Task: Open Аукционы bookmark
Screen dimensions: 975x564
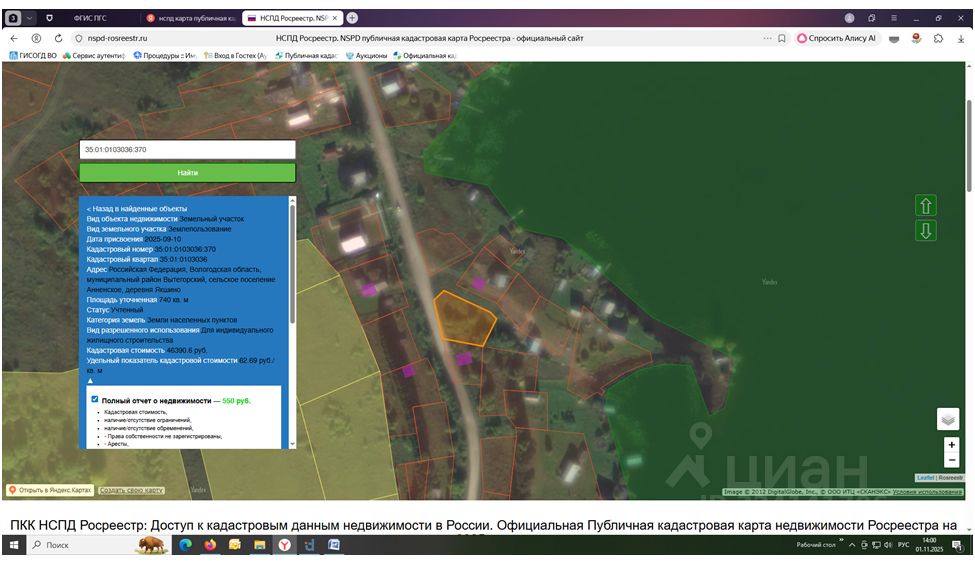Action: [366, 55]
